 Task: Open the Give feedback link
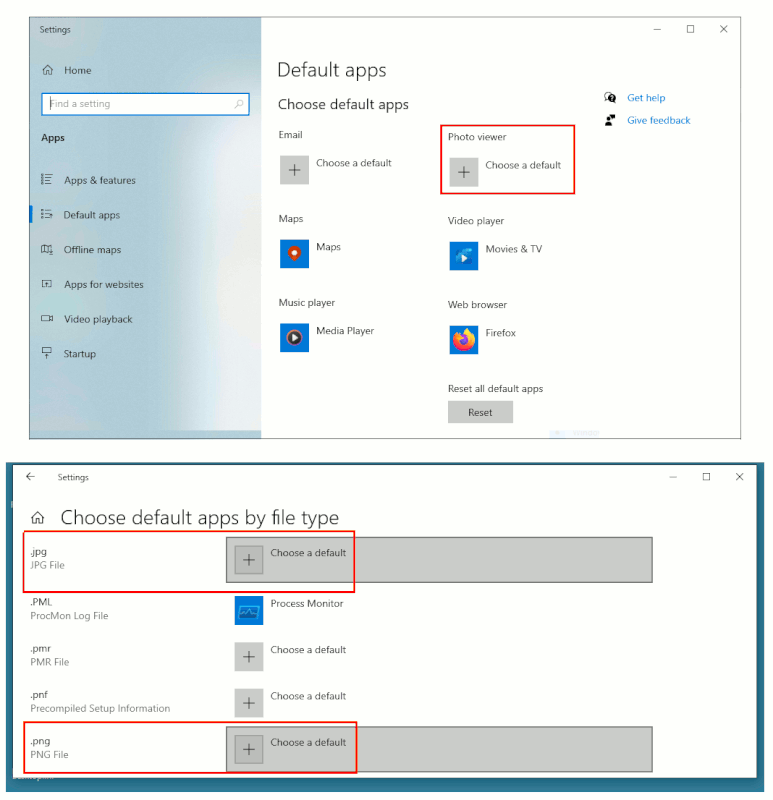(658, 120)
